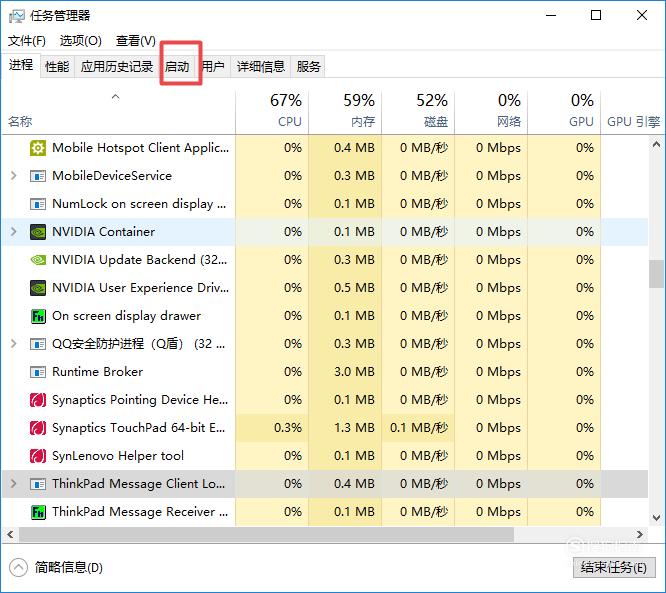Image resolution: width=666 pixels, height=593 pixels.
Task: Sort by the GPU column header
Action: pos(564,113)
